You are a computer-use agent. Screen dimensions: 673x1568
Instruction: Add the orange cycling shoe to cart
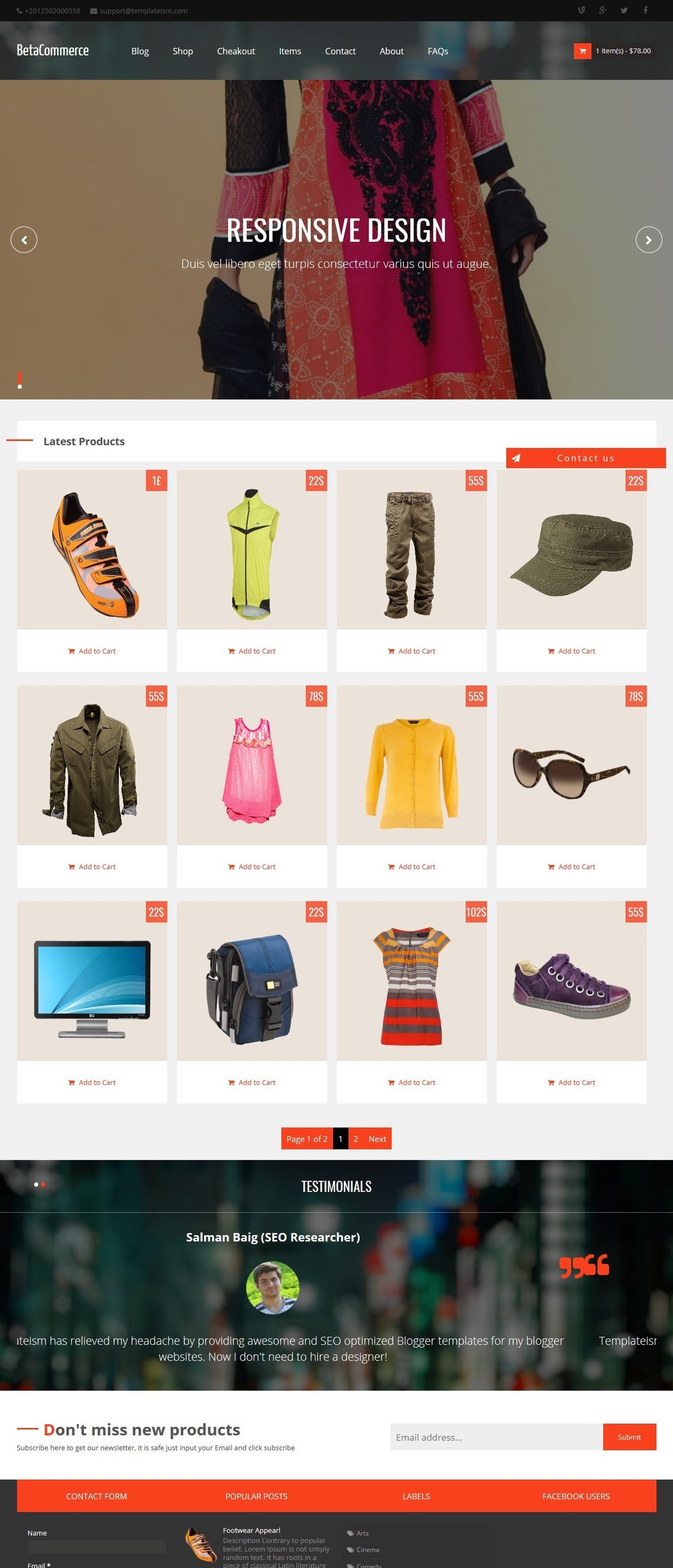tap(92, 651)
